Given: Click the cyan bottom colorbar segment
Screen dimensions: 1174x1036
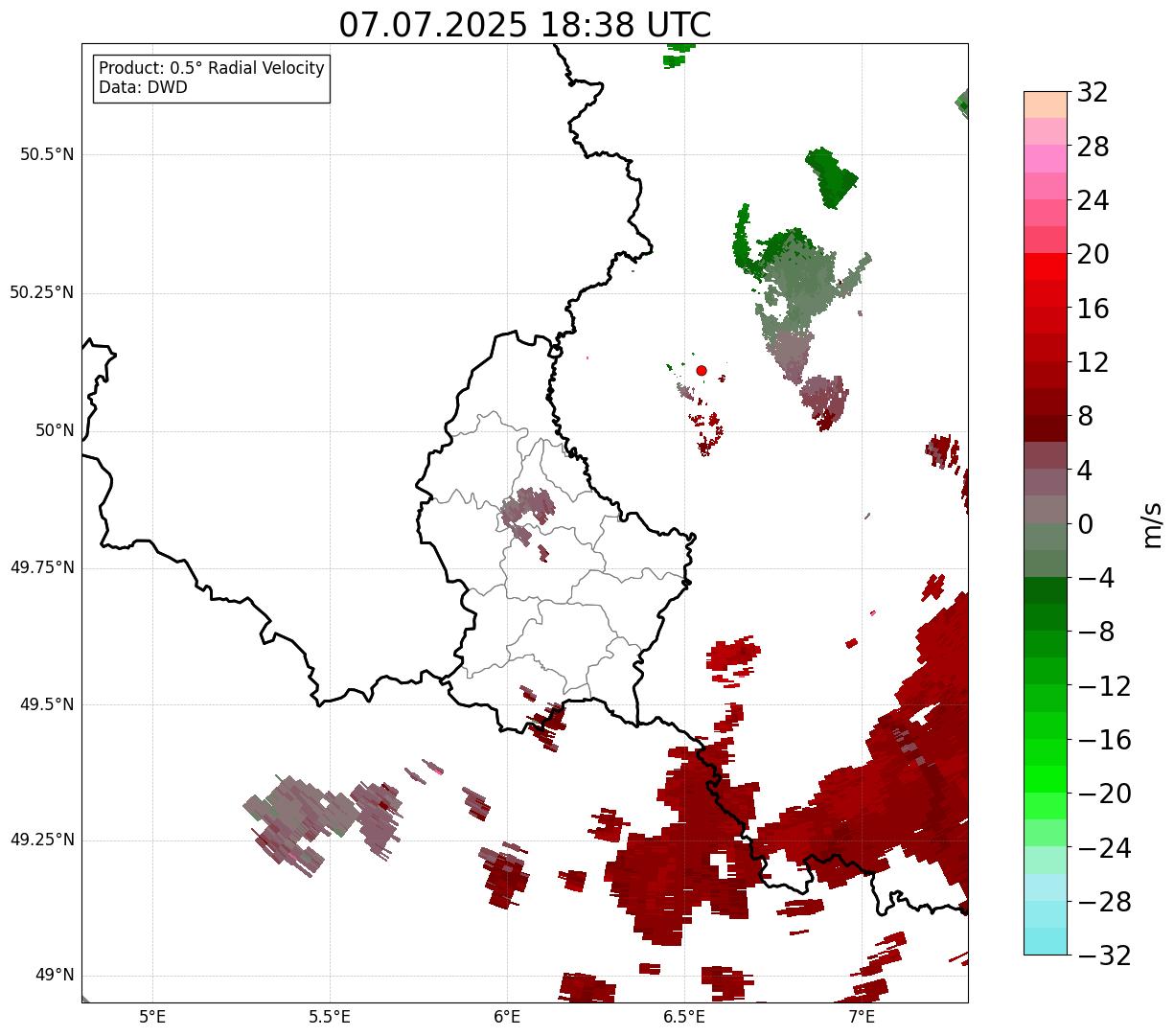Looking at the screenshot, I should pos(1046,941).
